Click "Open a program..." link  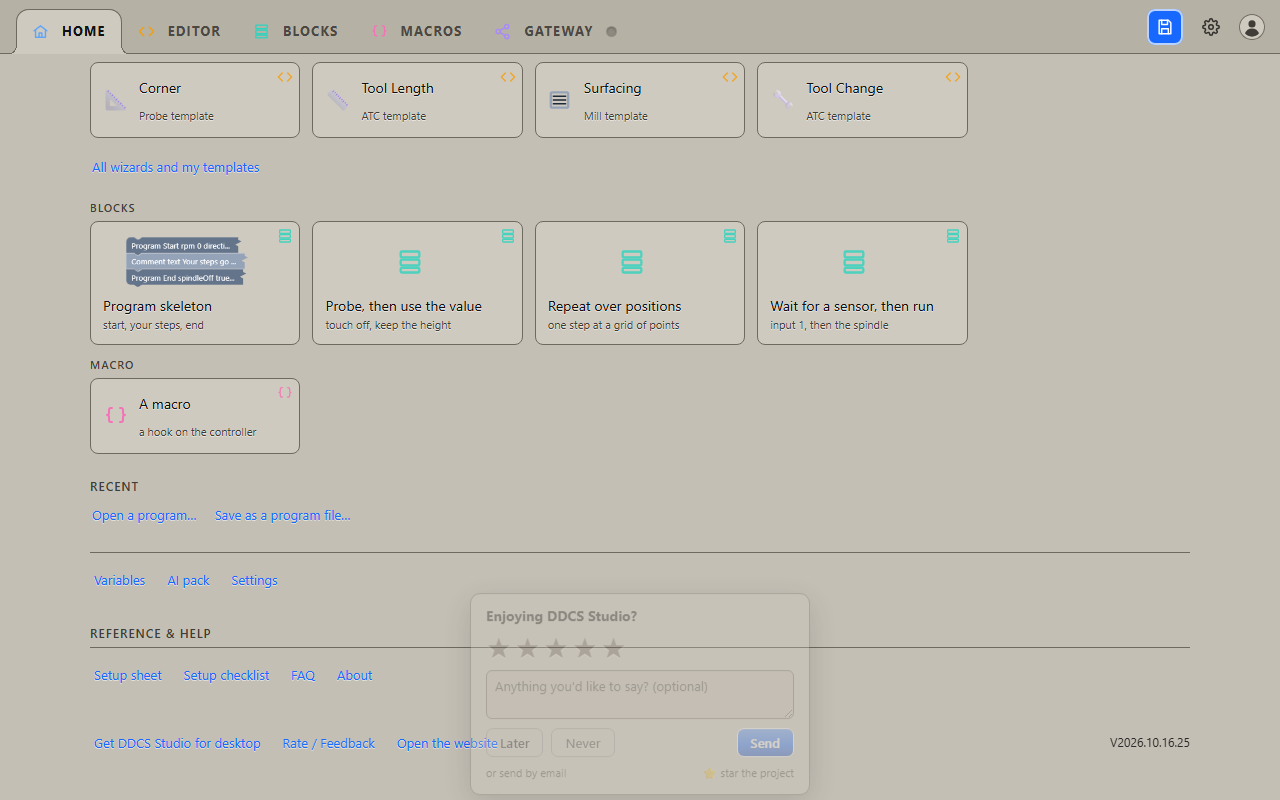click(x=144, y=515)
